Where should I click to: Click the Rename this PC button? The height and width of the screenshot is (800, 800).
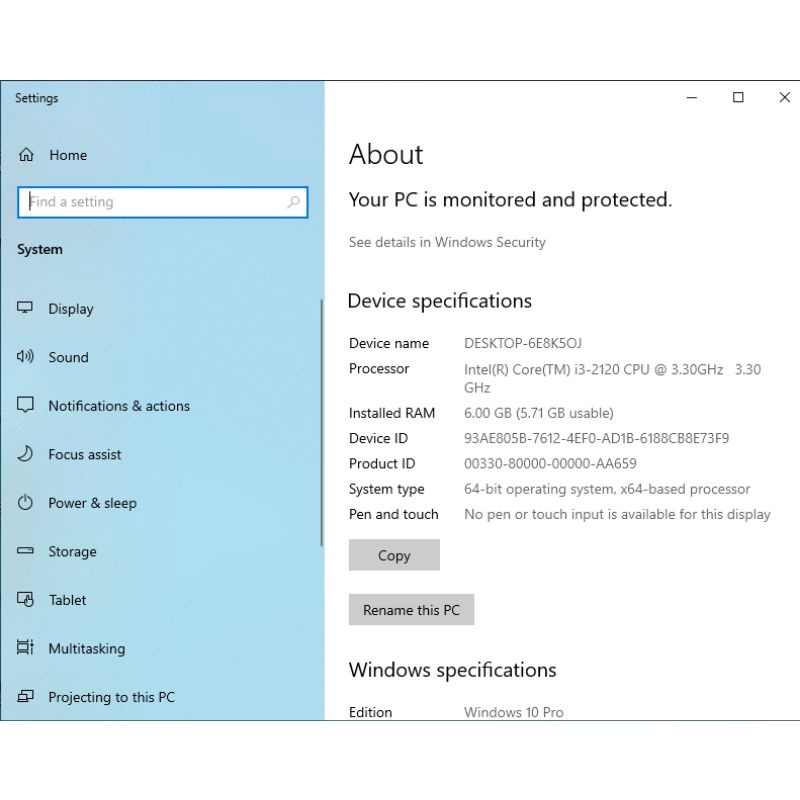(411, 610)
